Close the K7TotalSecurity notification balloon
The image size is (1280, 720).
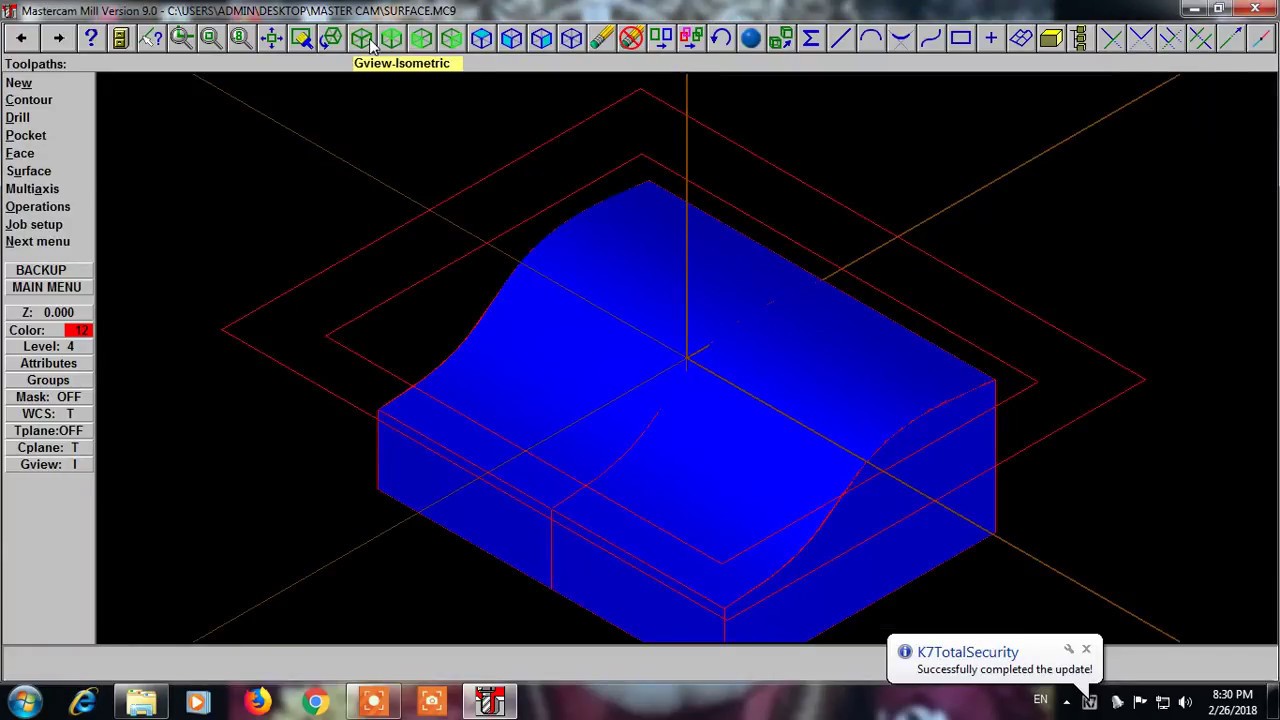pyautogui.click(x=1086, y=650)
